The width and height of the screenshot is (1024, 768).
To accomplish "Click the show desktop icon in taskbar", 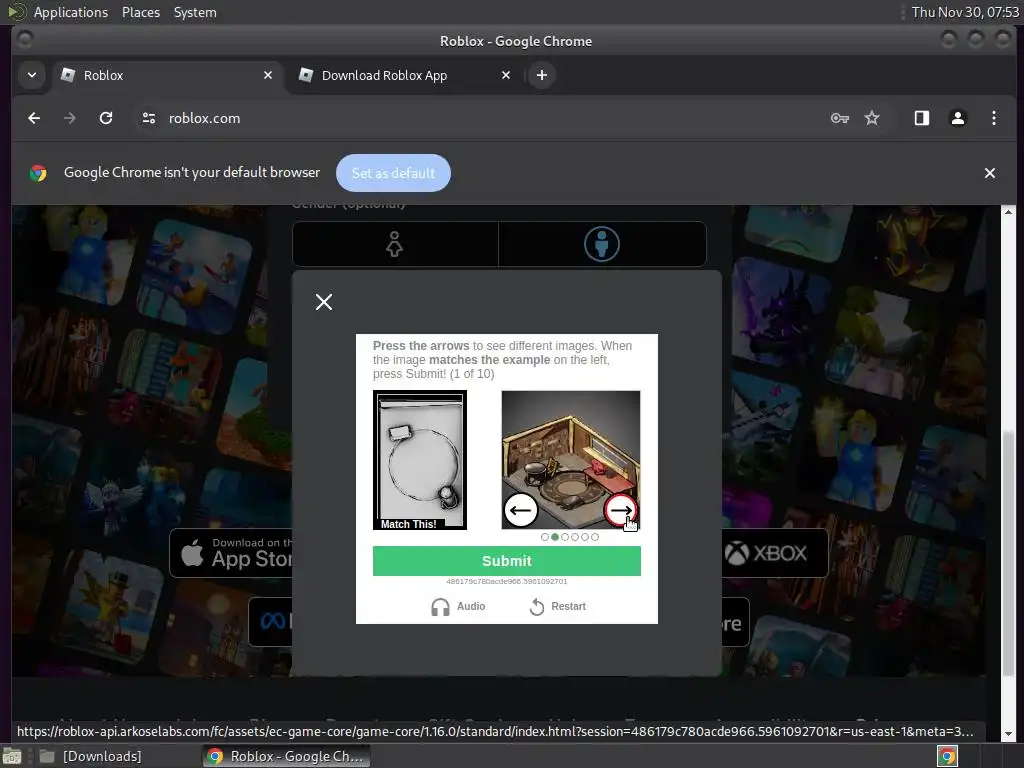I will coord(12,756).
